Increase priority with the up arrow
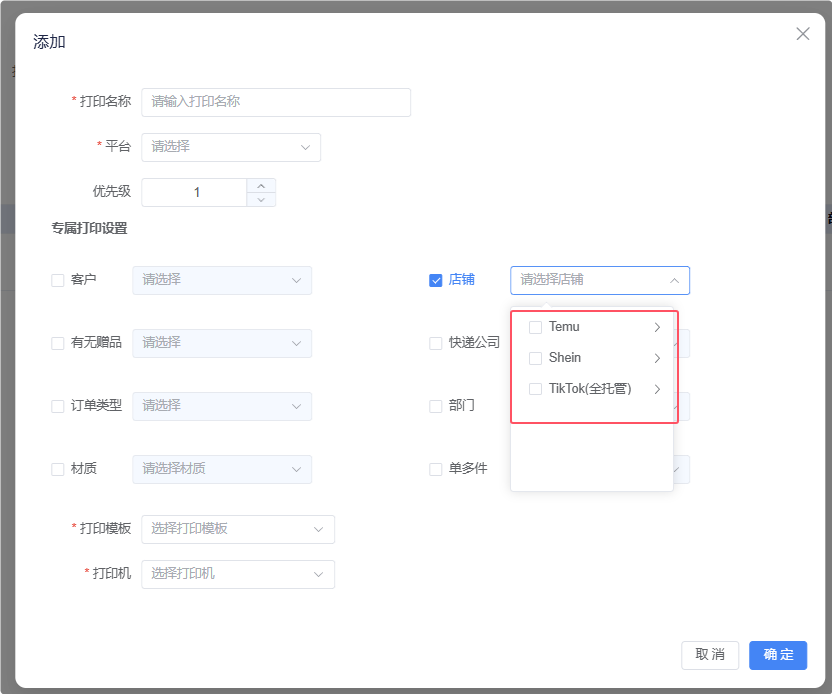 pos(261,185)
